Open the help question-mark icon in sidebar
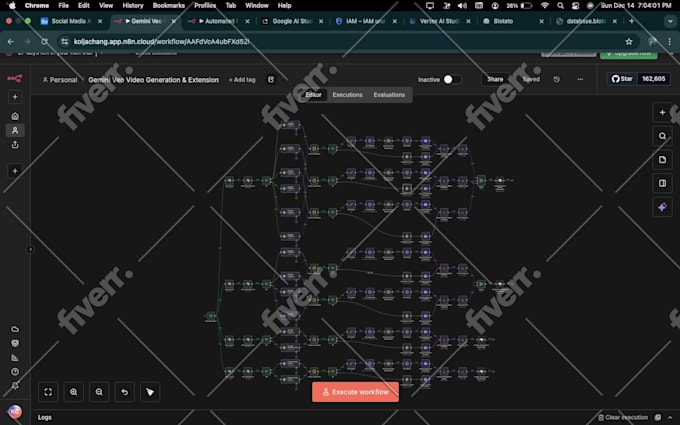The image size is (680, 425). 15,372
